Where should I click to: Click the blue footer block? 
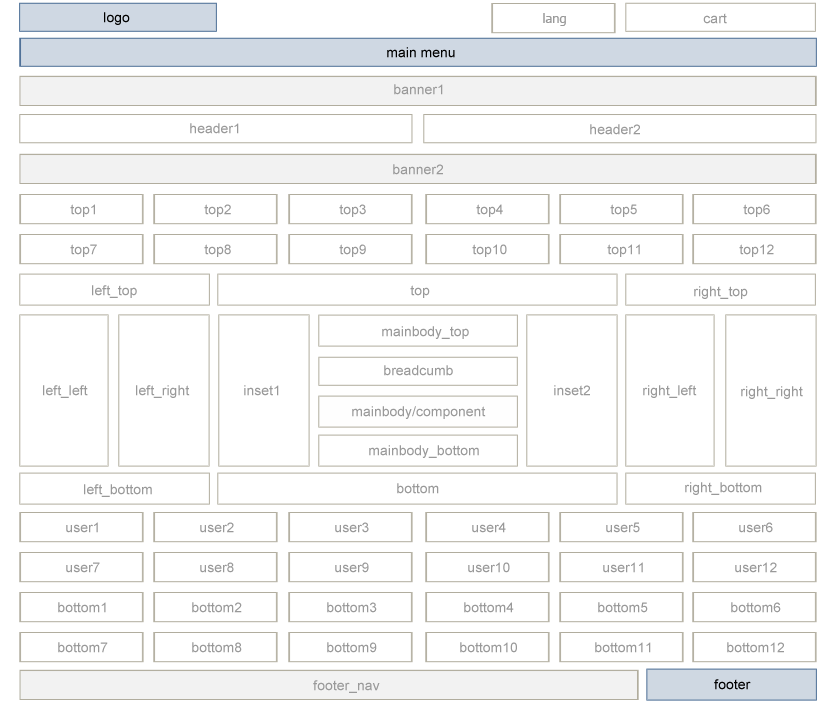731,684
